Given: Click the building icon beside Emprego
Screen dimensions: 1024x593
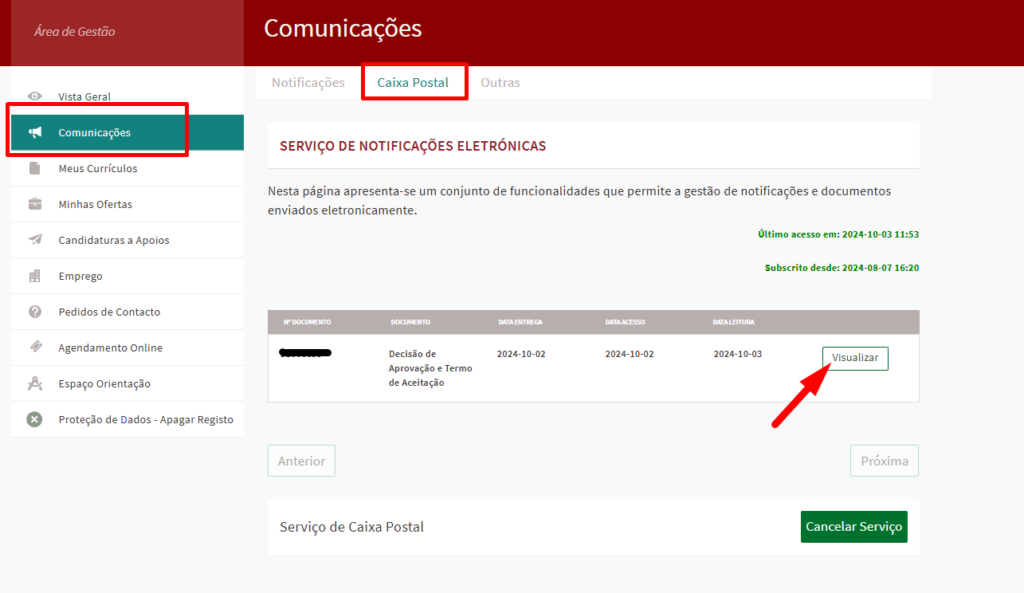Looking at the screenshot, I should (35, 276).
